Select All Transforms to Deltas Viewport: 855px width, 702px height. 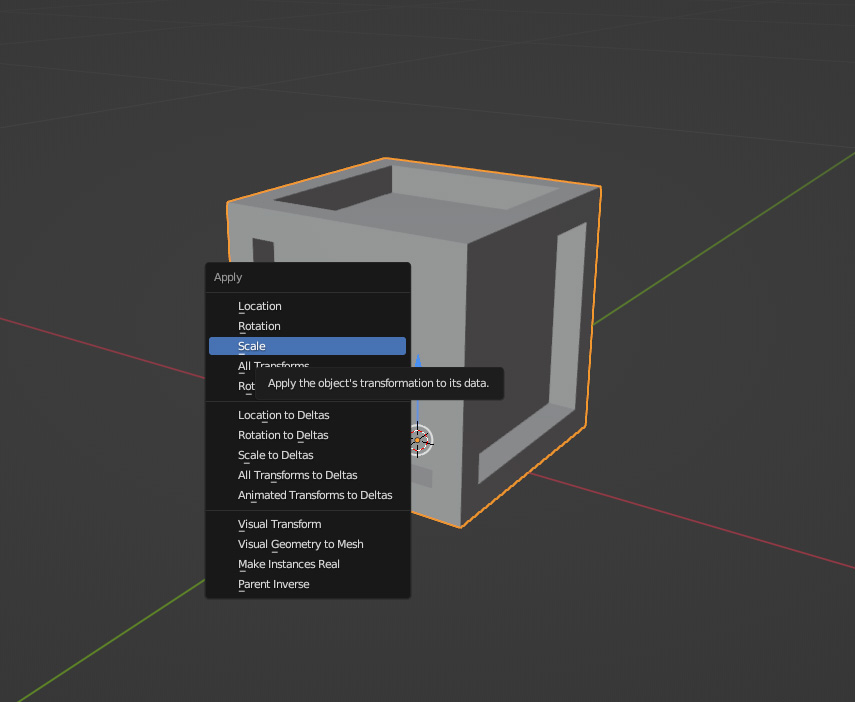click(307, 475)
